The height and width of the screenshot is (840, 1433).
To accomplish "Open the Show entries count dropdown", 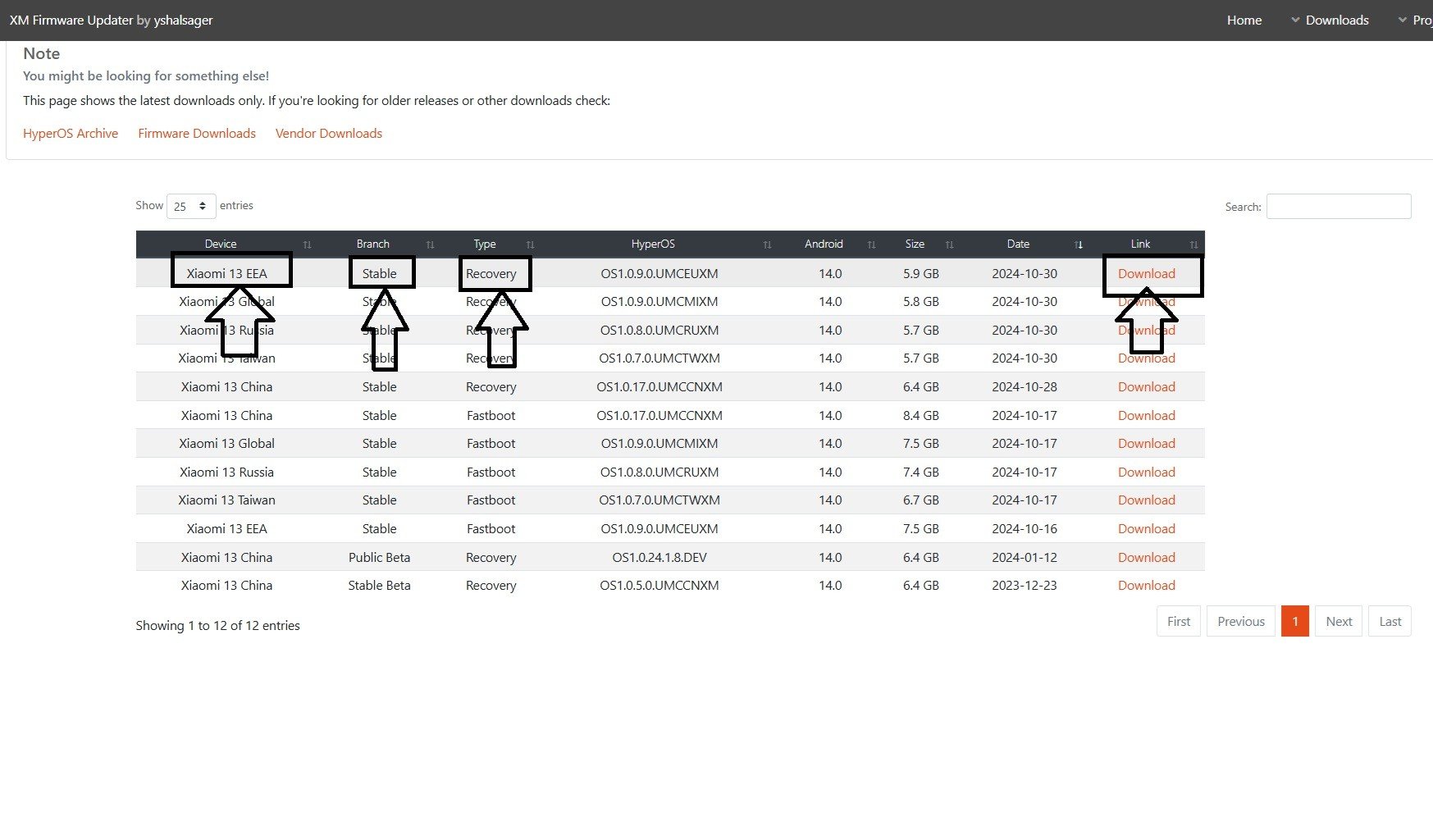I will point(191,206).
